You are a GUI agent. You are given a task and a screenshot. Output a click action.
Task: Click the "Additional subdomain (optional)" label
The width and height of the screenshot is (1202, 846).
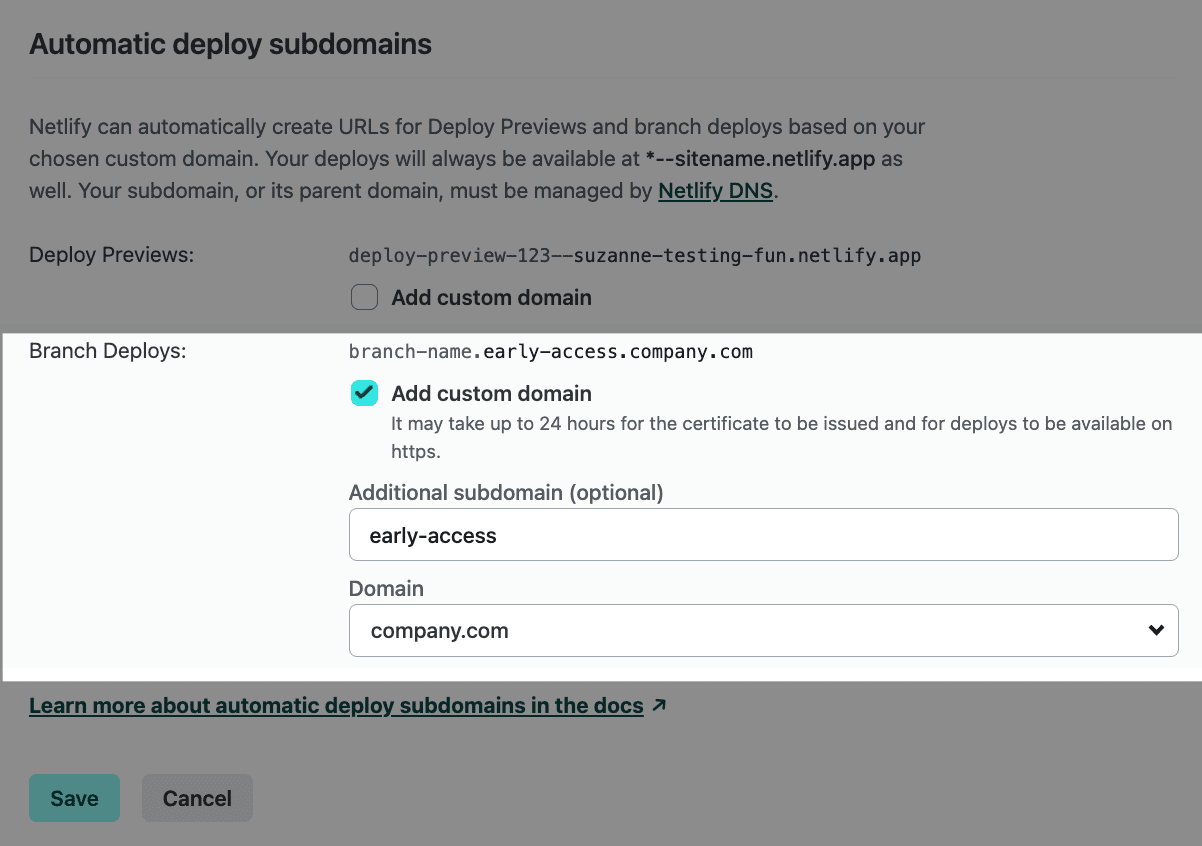[506, 492]
